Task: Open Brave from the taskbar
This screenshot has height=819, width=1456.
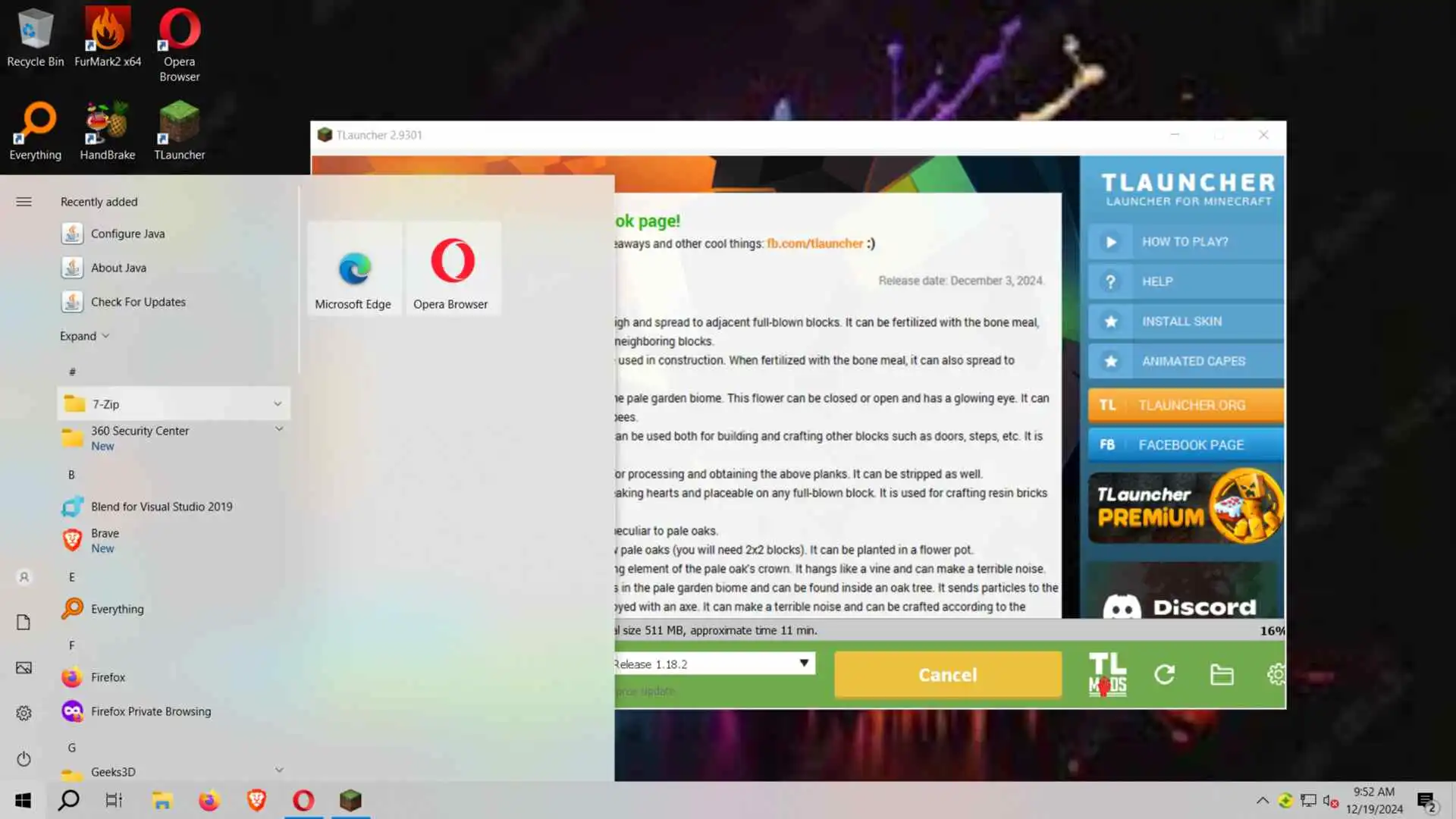Action: 256,800
